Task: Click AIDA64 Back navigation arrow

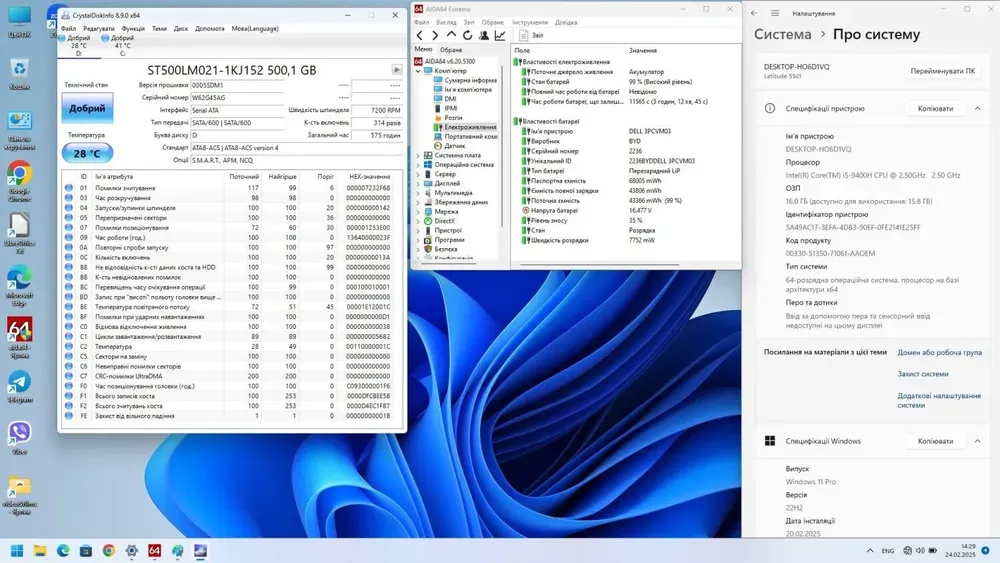Action: click(x=420, y=35)
